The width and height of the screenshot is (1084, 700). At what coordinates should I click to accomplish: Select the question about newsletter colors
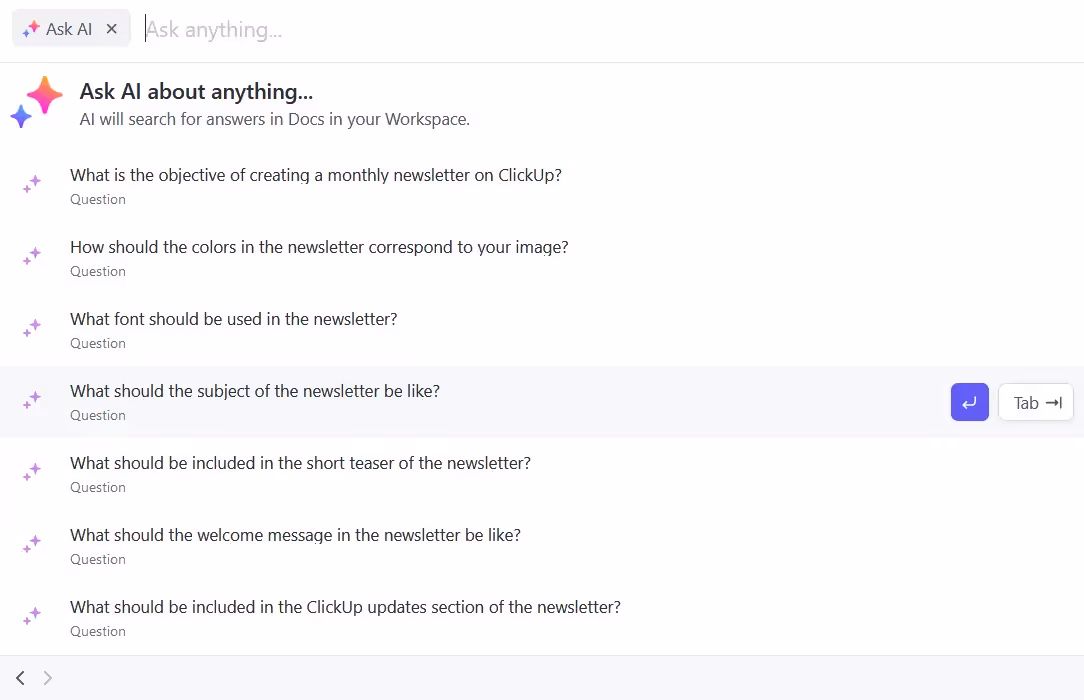[319, 247]
